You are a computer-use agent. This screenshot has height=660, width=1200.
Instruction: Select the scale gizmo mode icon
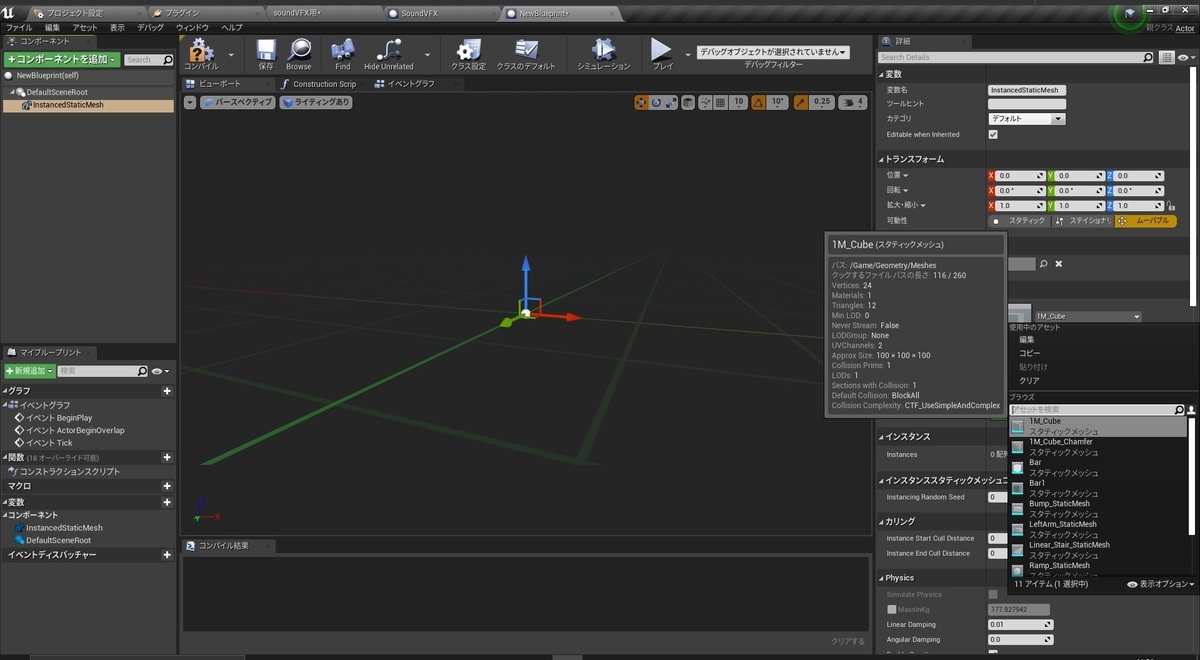point(670,102)
